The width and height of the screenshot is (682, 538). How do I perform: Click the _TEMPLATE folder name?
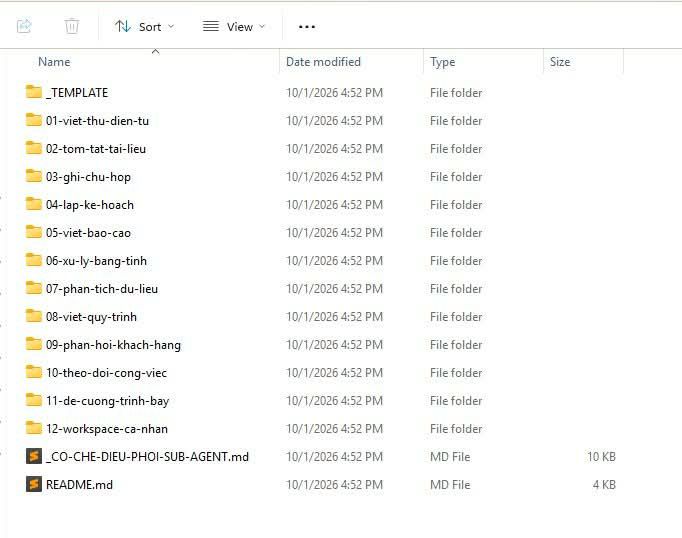pyautogui.click(x=77, y=93)
